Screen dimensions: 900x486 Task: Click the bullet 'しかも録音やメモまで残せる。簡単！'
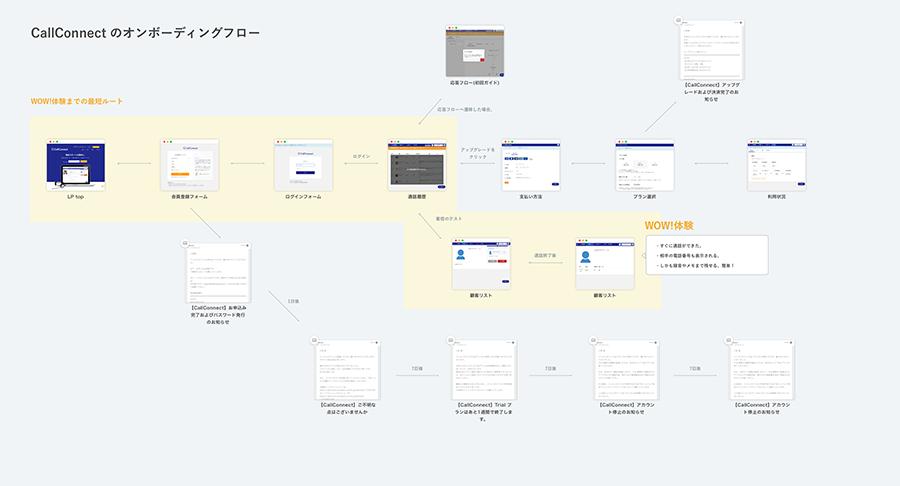[696, 266]
